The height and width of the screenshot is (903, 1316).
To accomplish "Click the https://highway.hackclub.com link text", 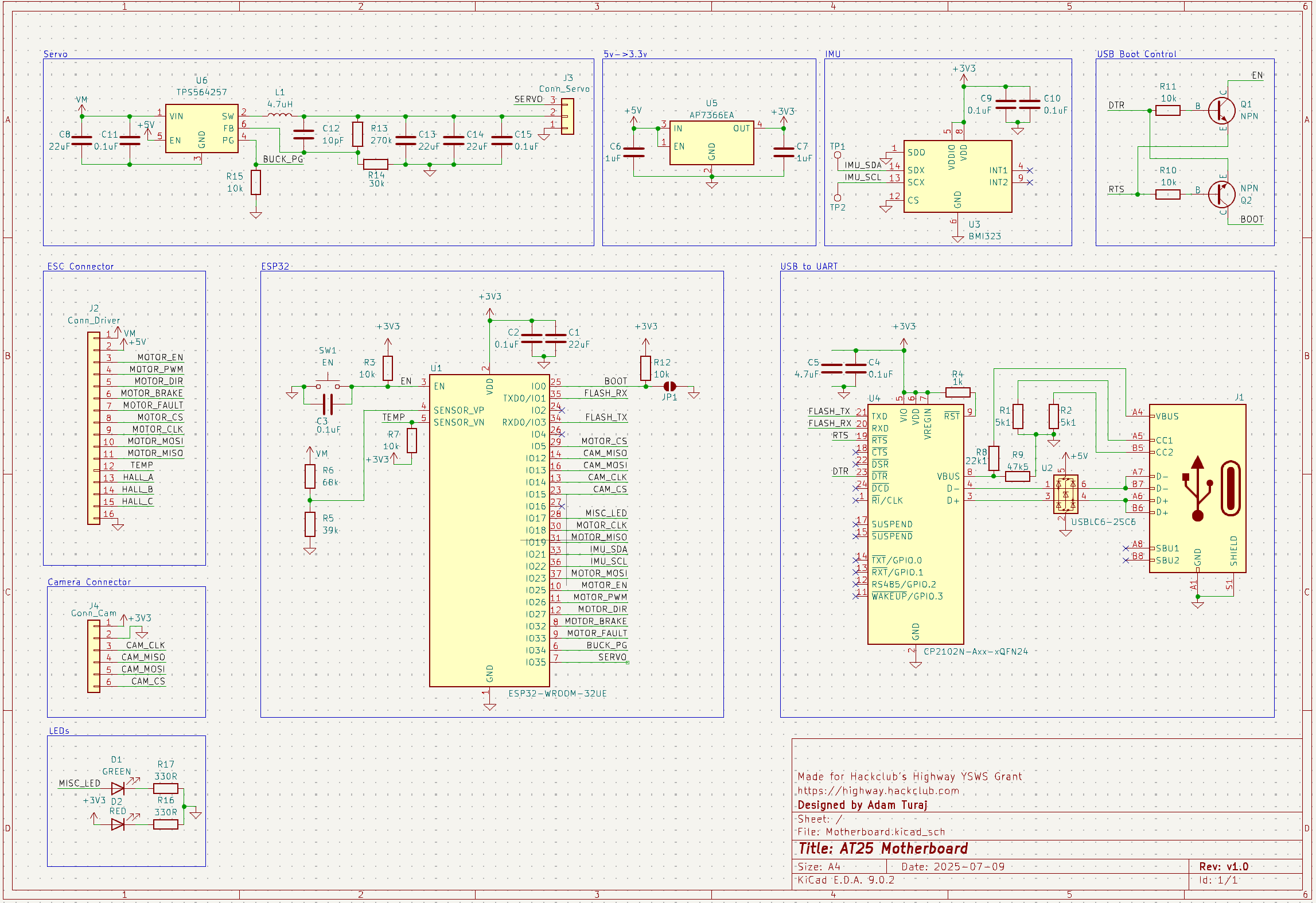I will pos(878,791).
